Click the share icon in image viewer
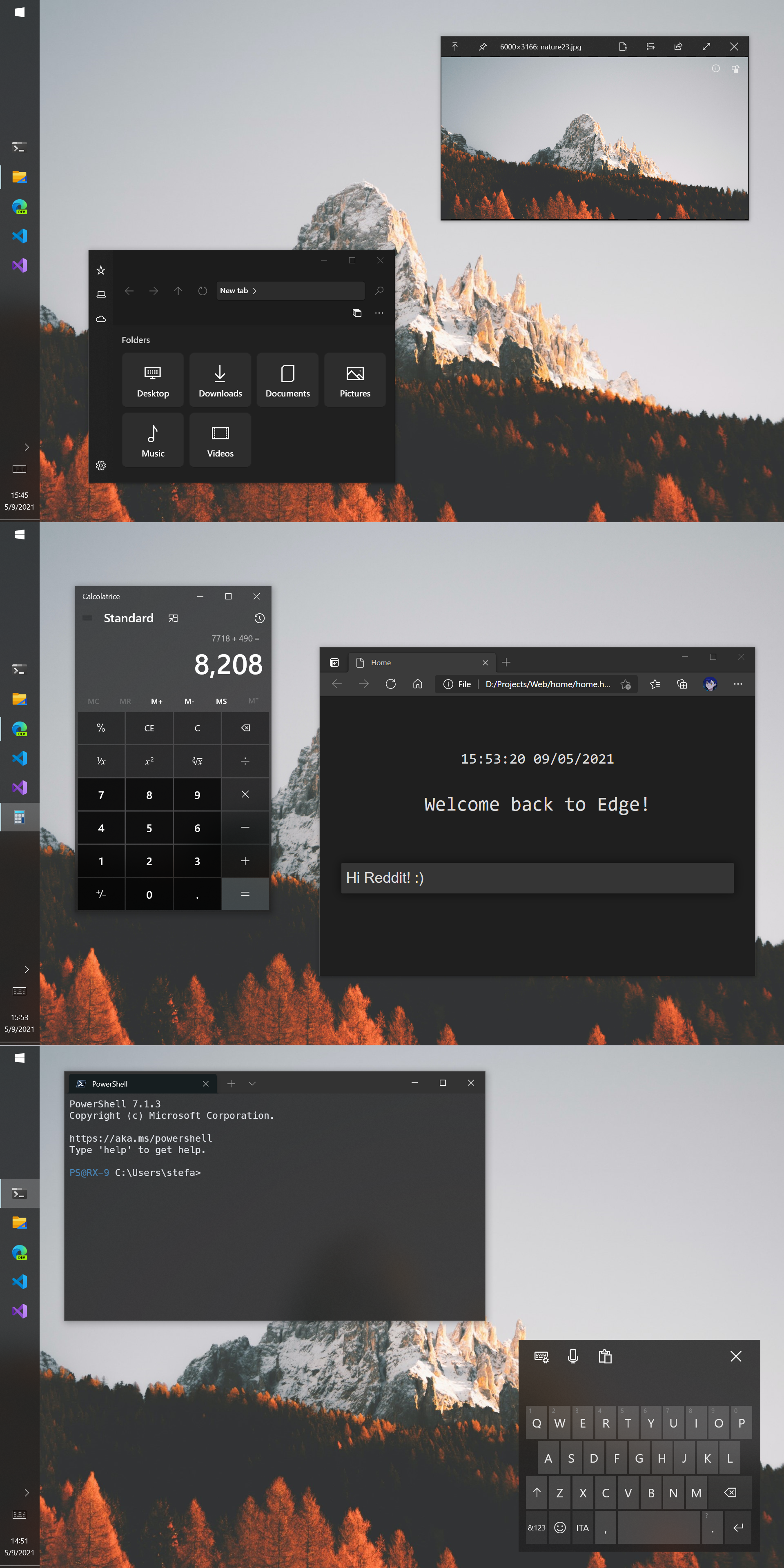This screenshot has width=784, height=1568. click(x=678, y=47)
